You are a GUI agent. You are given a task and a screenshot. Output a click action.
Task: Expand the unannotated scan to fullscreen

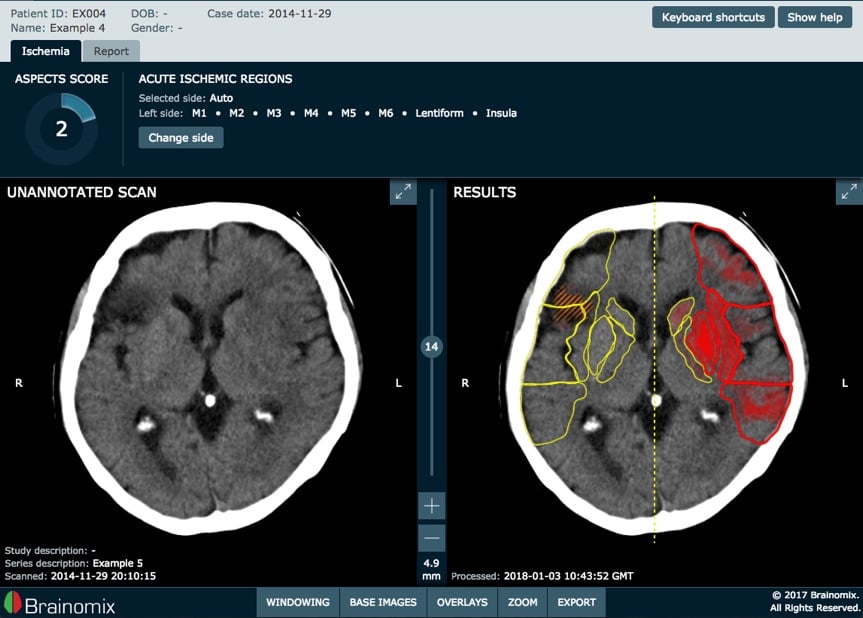coord(403,192)
